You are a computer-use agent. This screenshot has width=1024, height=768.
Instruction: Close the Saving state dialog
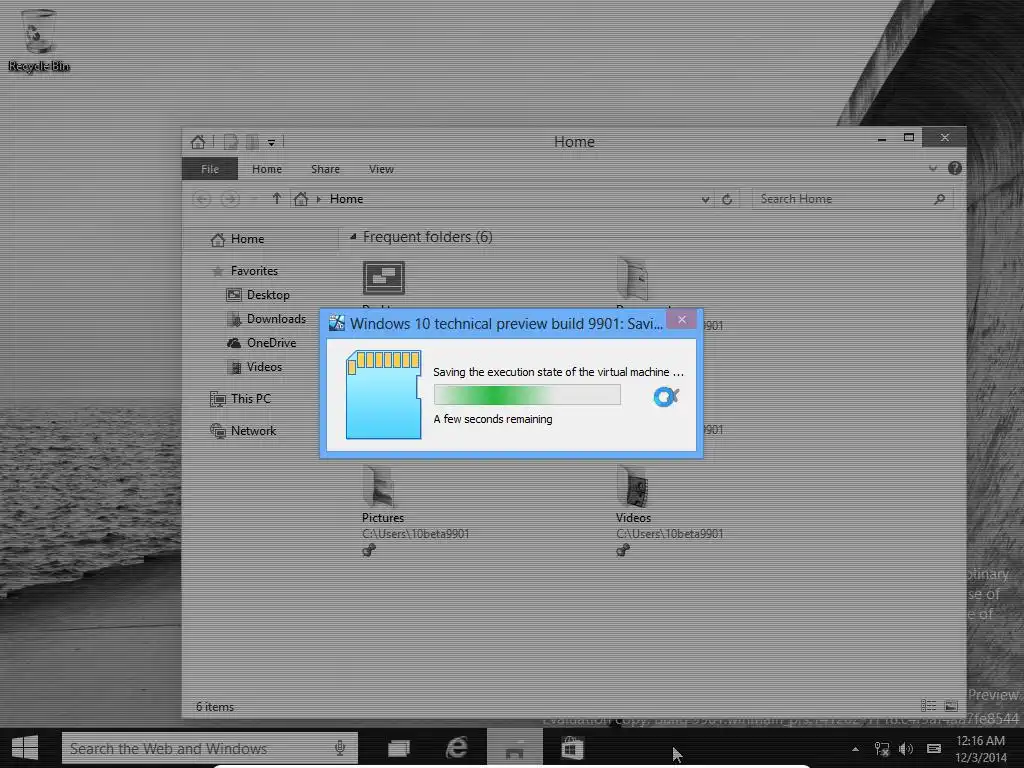pos(682,319)
